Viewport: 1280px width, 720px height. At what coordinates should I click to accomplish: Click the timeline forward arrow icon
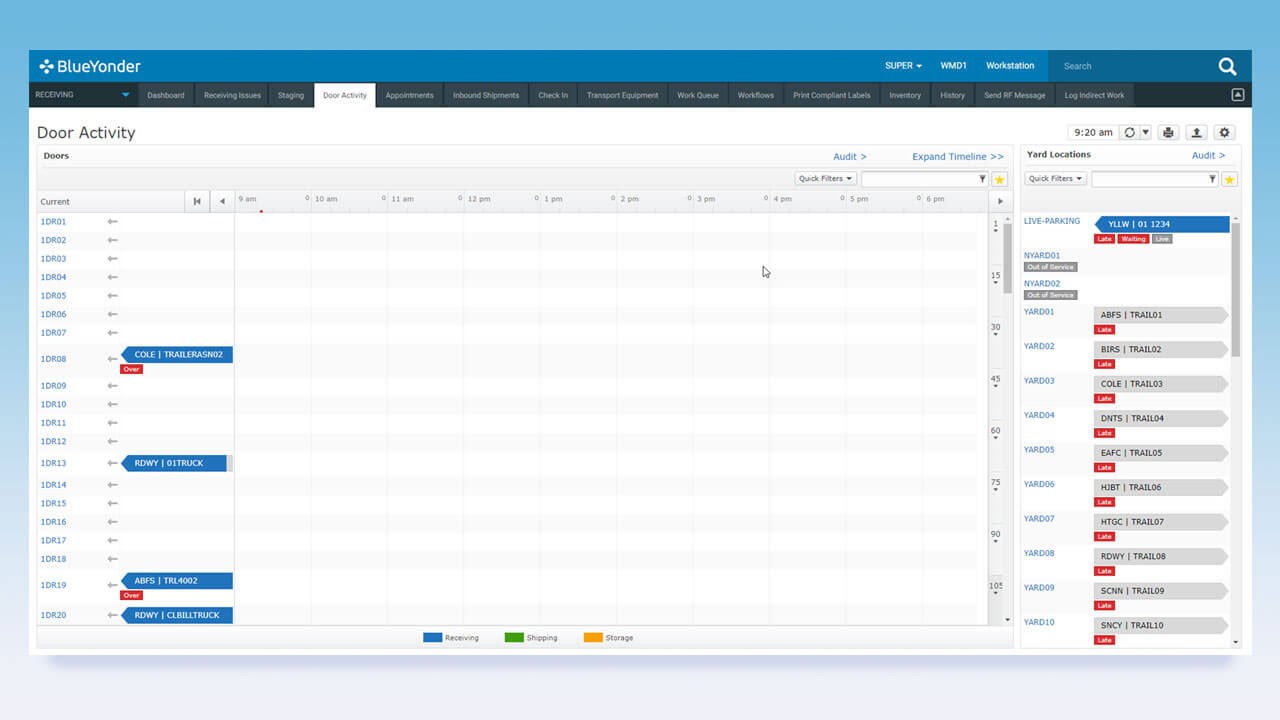coord(999,201)
